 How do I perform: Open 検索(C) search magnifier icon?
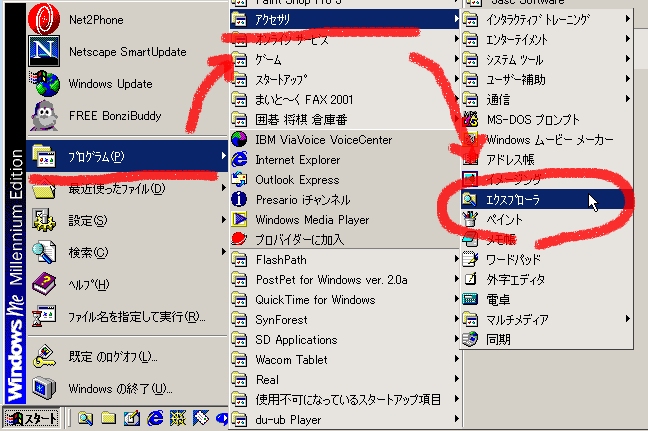[x=44, y=252]
